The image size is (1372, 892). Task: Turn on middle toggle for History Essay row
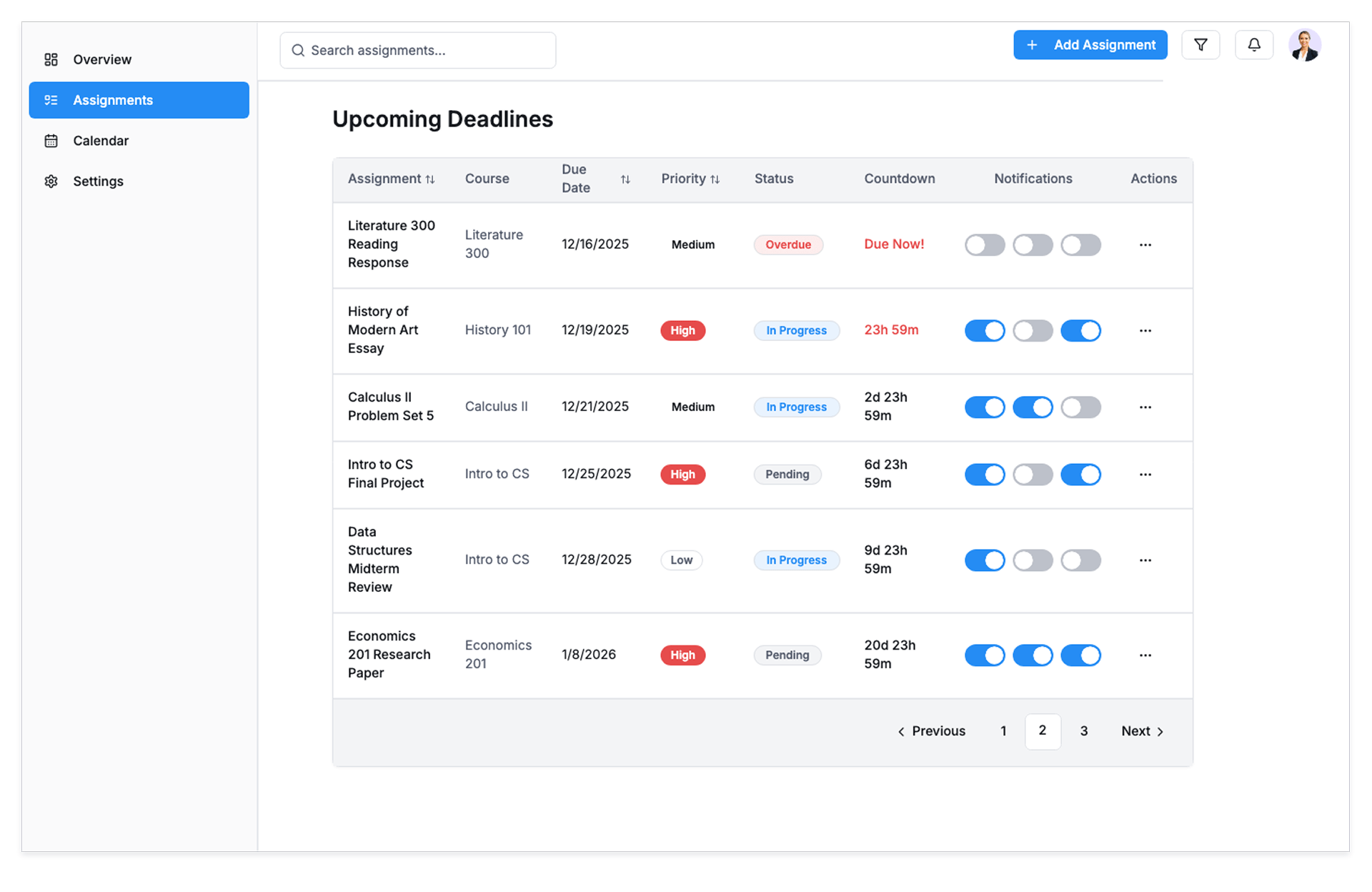tap(1033, 331)
